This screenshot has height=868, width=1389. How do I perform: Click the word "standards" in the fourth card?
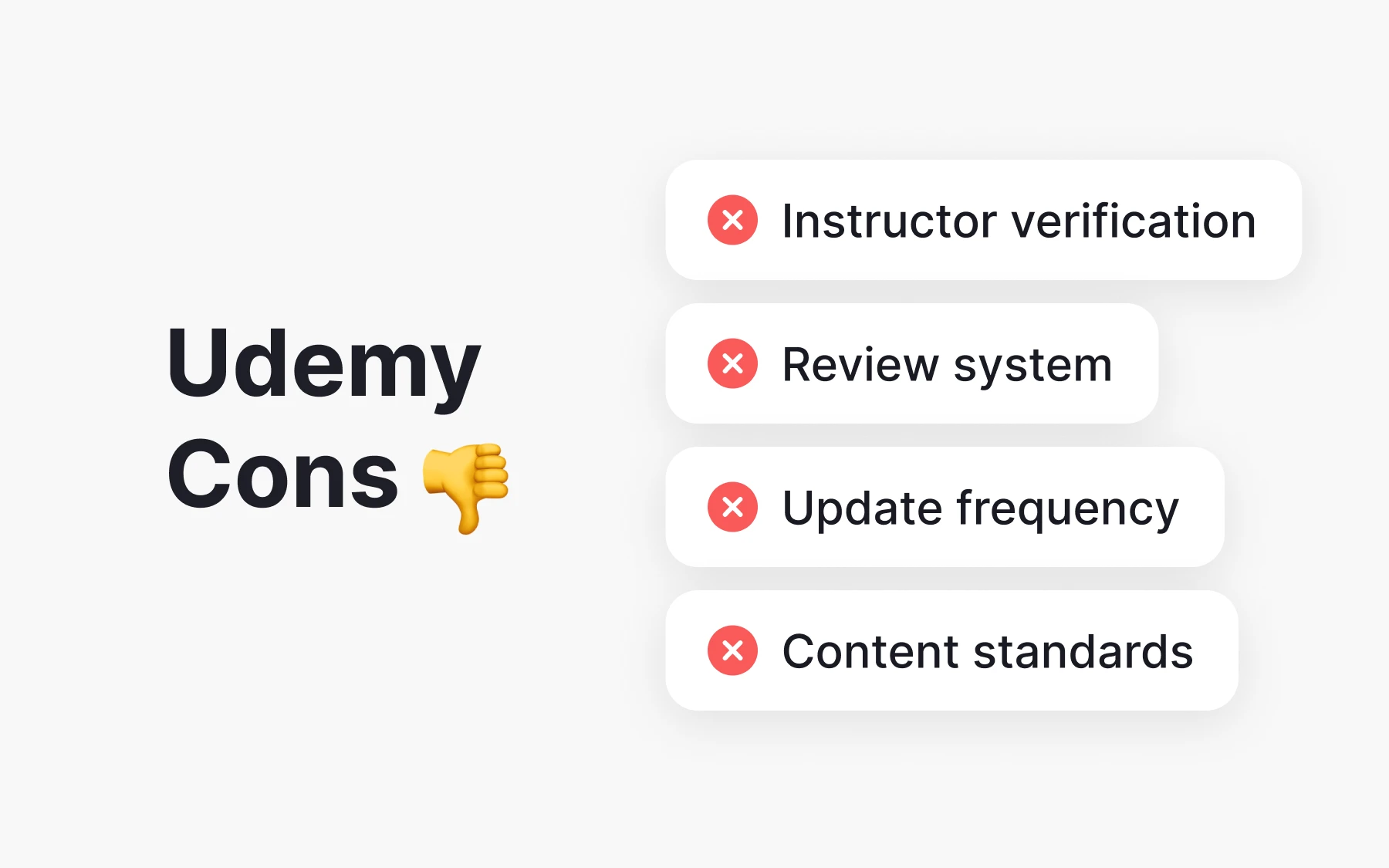pos(1083,652)
